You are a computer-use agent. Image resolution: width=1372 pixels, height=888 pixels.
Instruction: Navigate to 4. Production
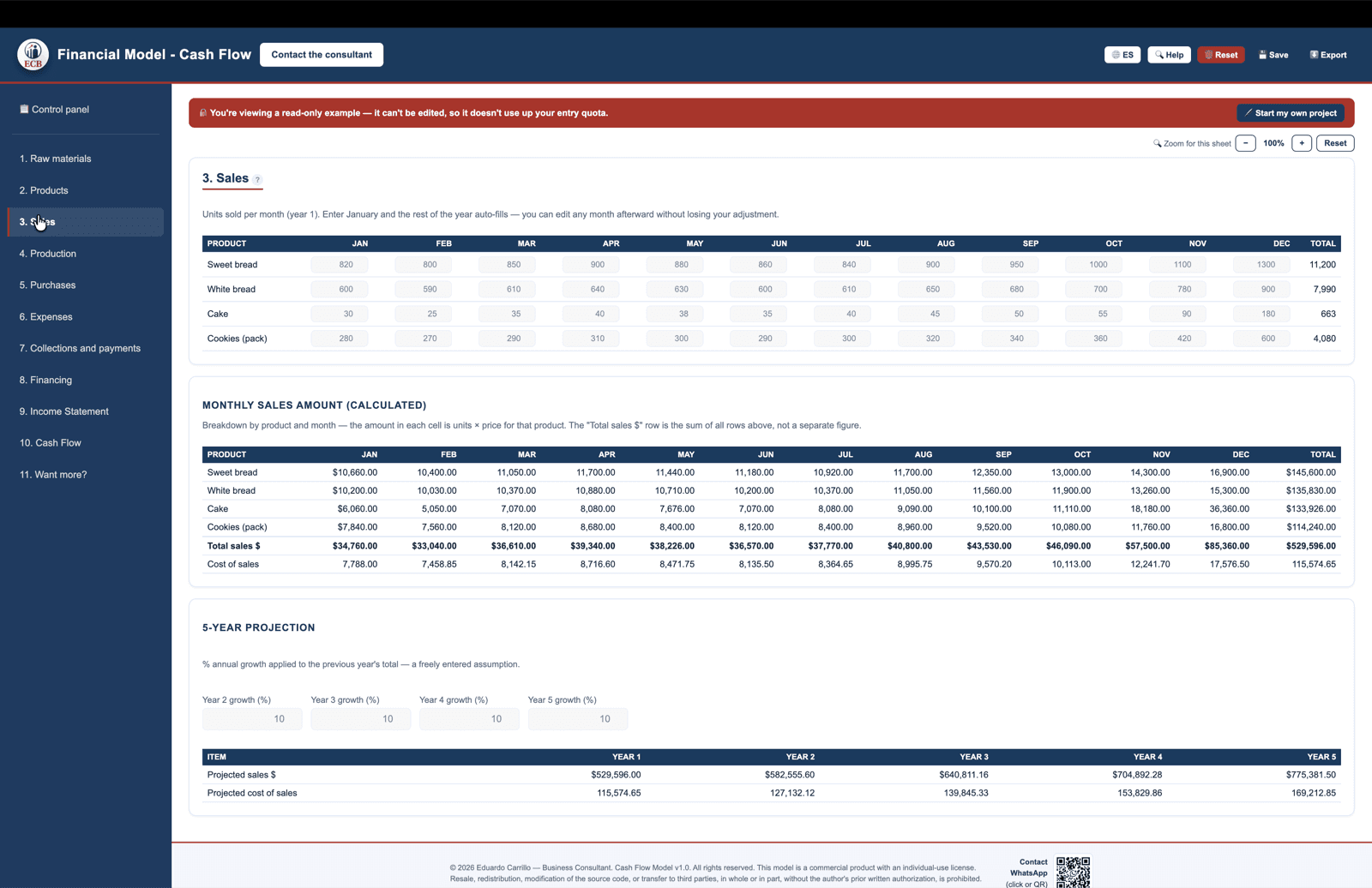86,254
